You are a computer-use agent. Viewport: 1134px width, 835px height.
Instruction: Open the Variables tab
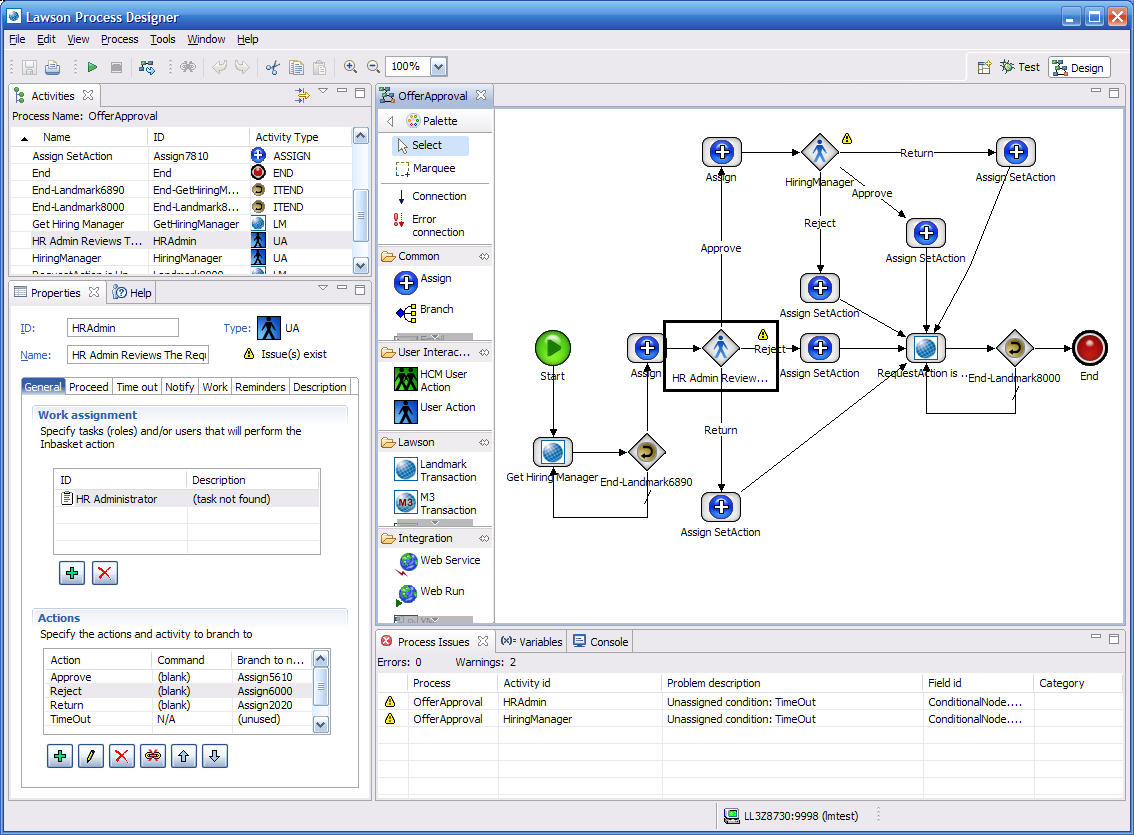click(532, 642)
